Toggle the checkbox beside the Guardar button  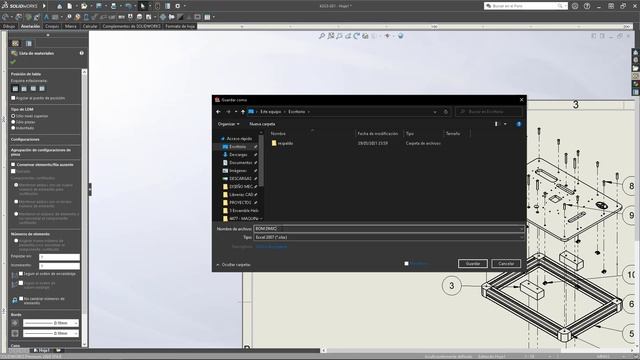point(406,264)
